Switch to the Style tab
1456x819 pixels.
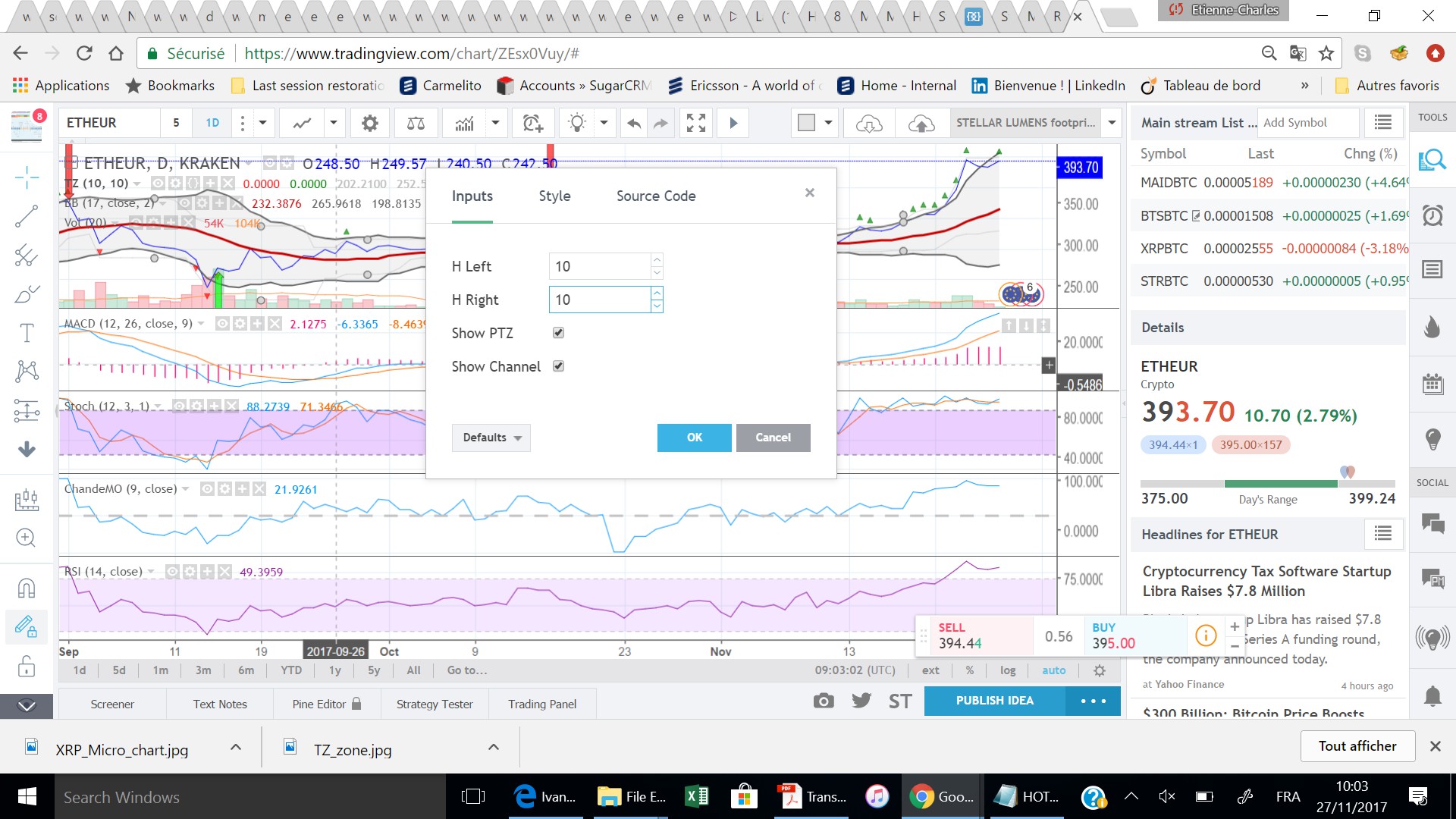[x=554, y=196]
